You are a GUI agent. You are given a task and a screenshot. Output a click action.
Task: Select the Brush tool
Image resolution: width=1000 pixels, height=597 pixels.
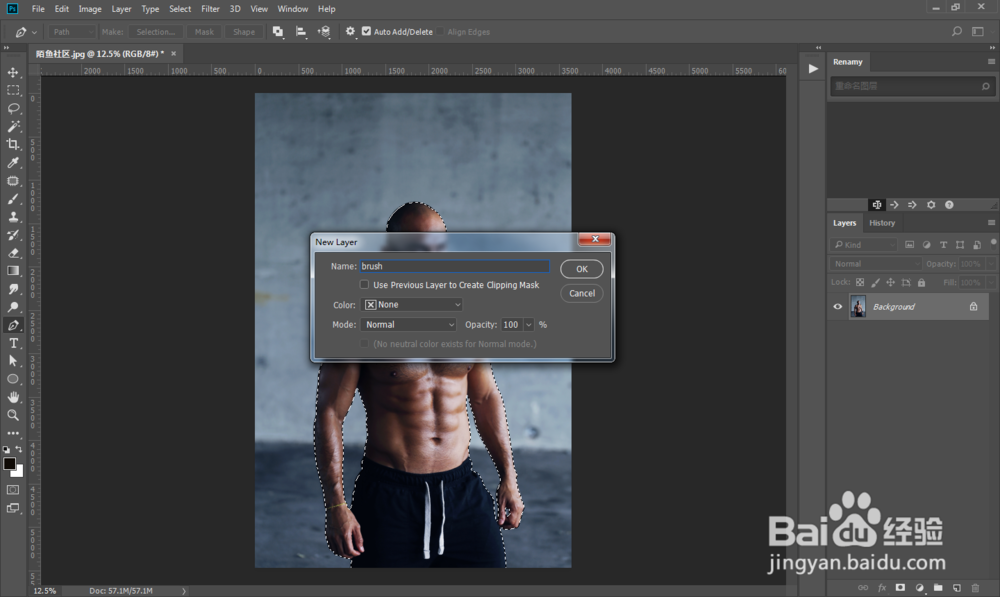[x=13, y=199]
